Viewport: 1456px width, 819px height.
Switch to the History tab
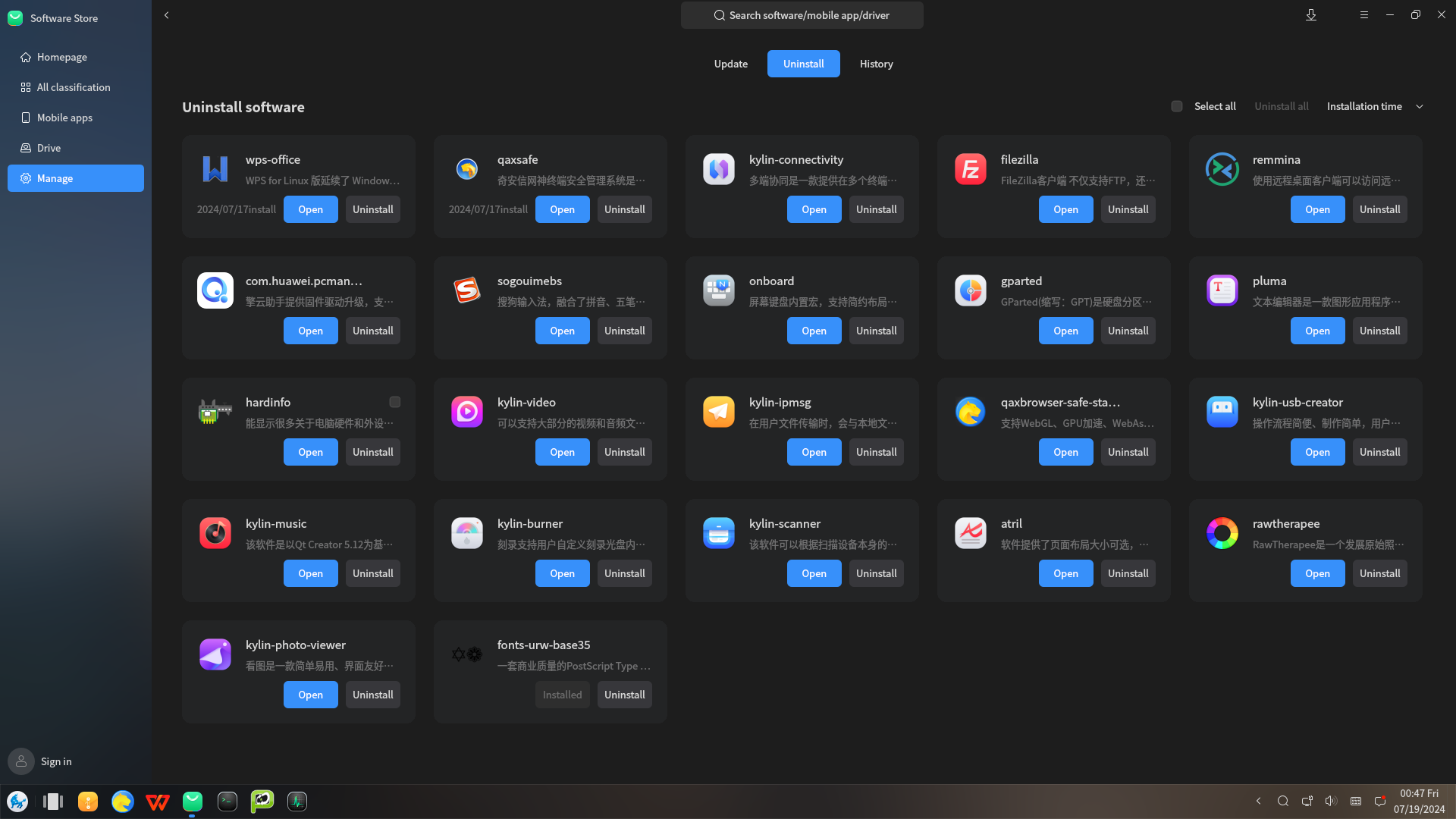(x=876, y=64)
